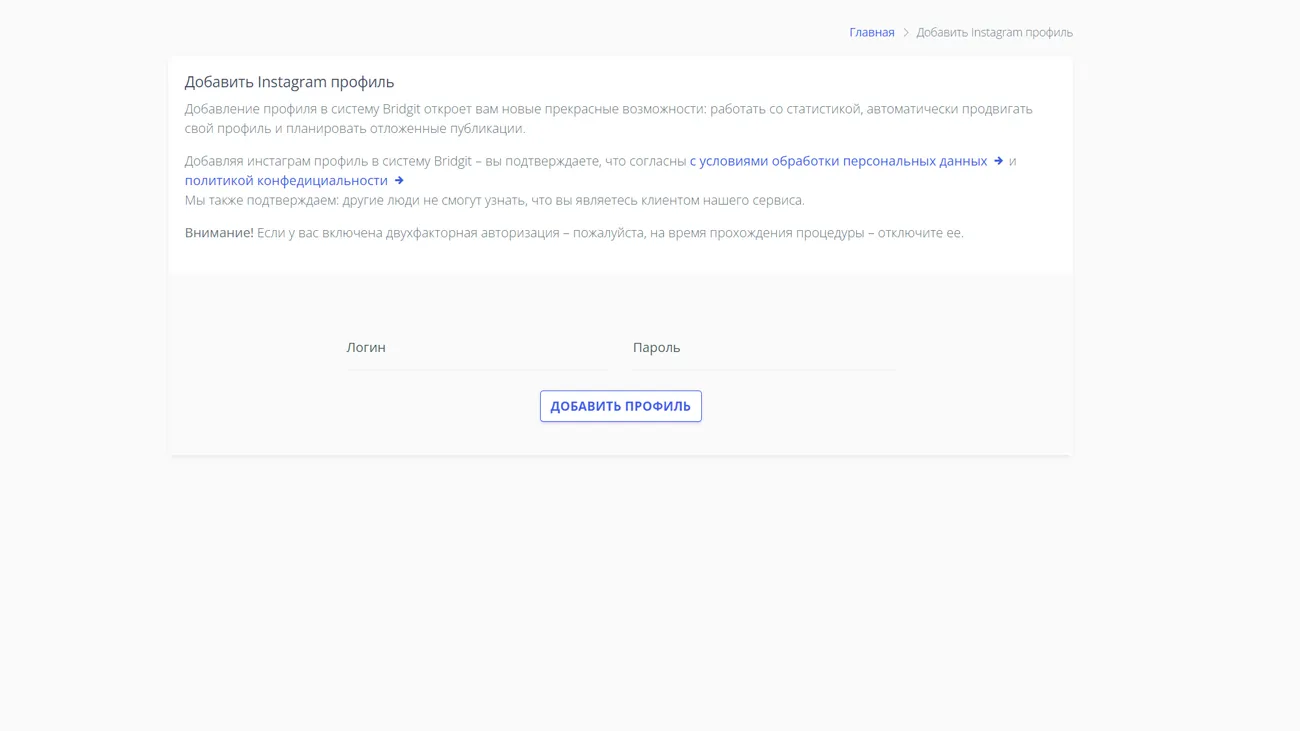This screenshot has height=731, width=1300.
Task: Focus the Логин input field
Action: pyautogui.click(x=476, y=348)
